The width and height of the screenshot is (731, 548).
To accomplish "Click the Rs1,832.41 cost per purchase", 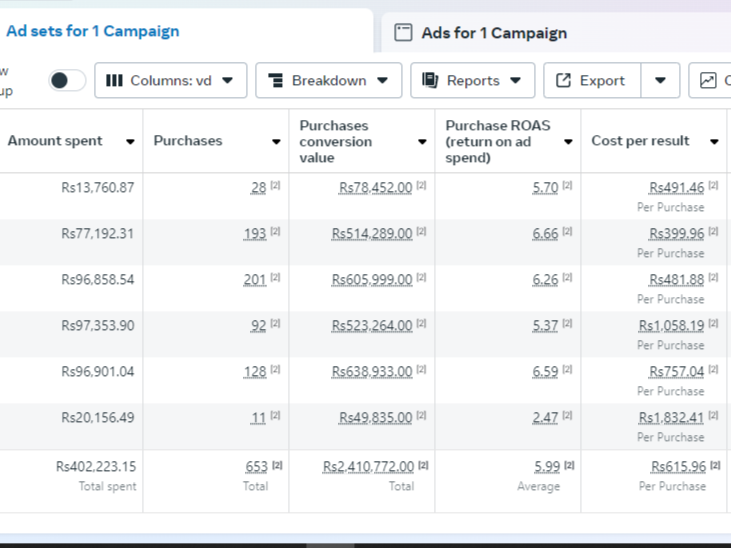I will click(672, 418).
